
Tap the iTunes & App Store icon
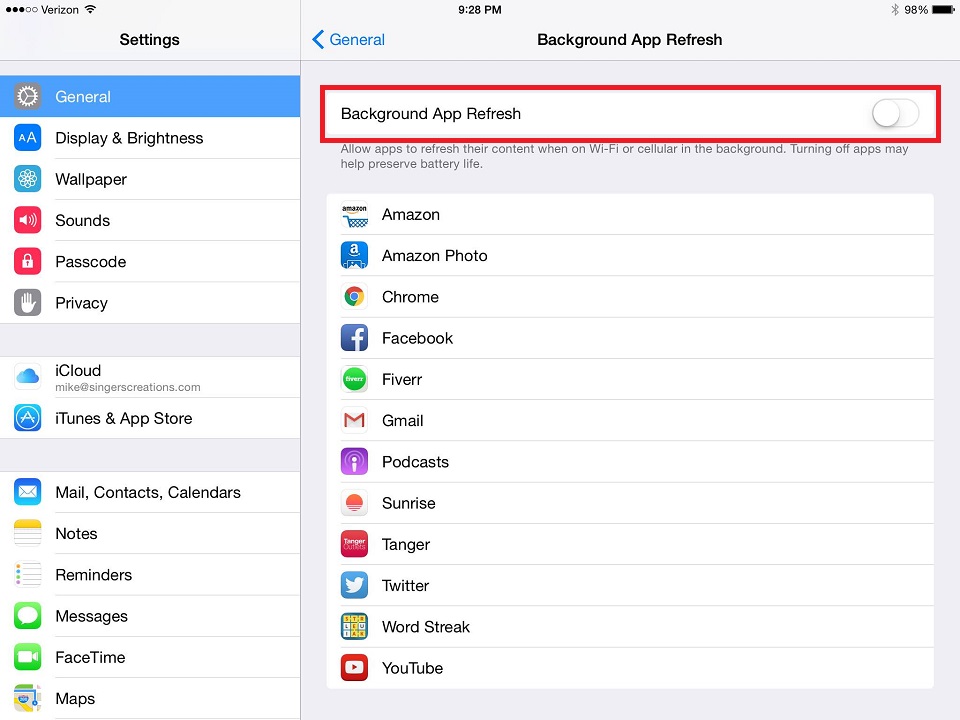click(28, 418)
